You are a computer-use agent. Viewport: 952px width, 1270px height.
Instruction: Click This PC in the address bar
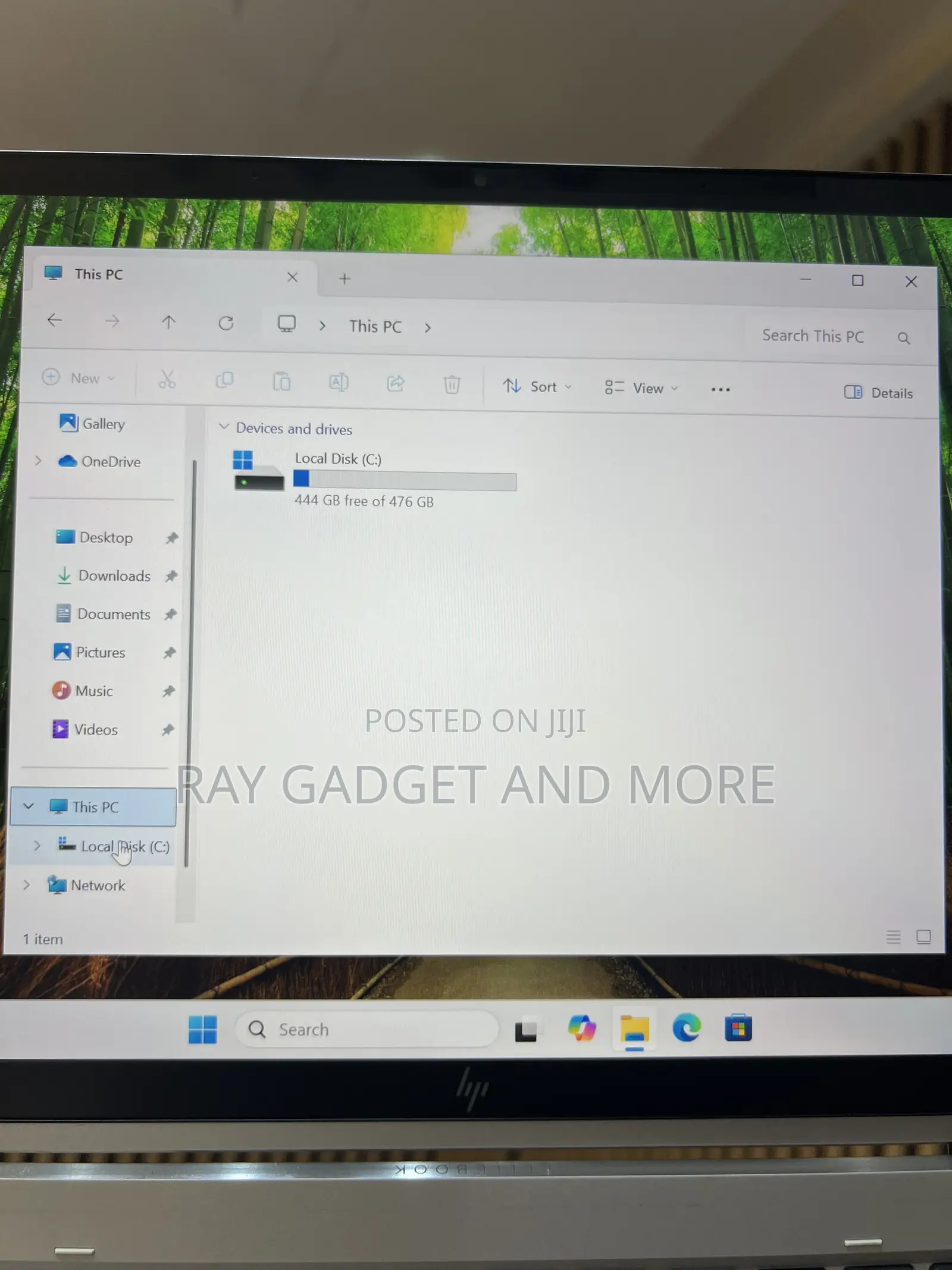(375, 327)
